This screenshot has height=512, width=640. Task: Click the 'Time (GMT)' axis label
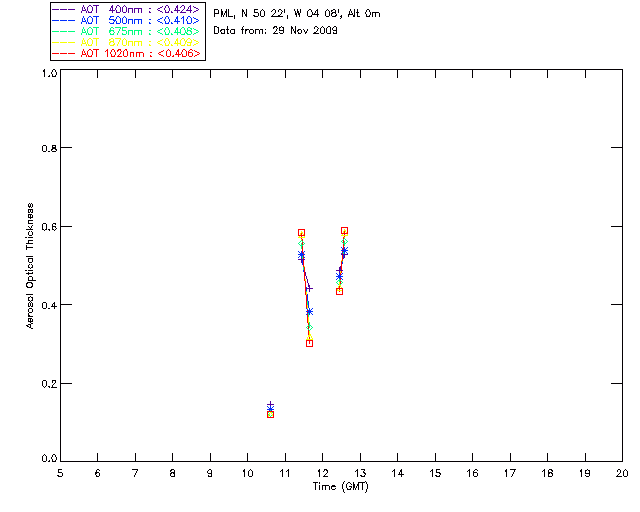coord(340,487)
